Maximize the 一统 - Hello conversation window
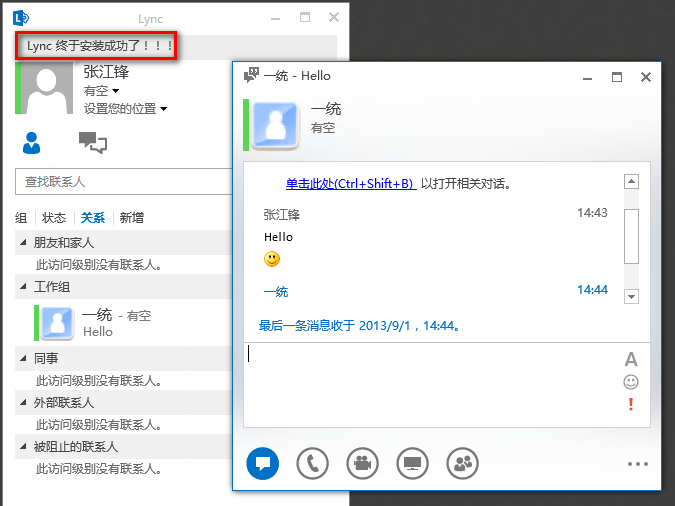This screenshot has height=506, width=675. coord(617,77)
